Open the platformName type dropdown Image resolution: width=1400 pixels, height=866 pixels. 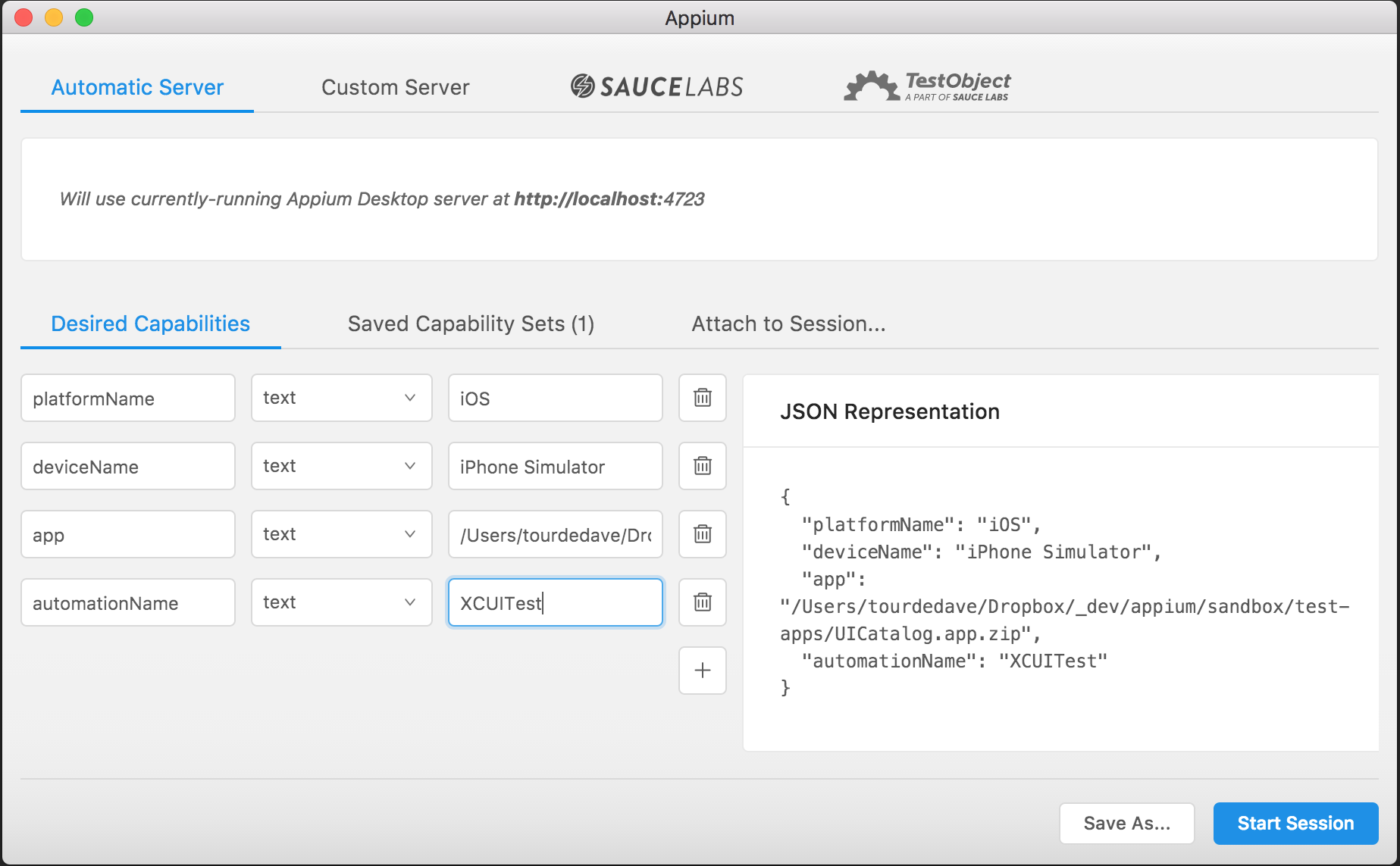[x=341, y=398]
